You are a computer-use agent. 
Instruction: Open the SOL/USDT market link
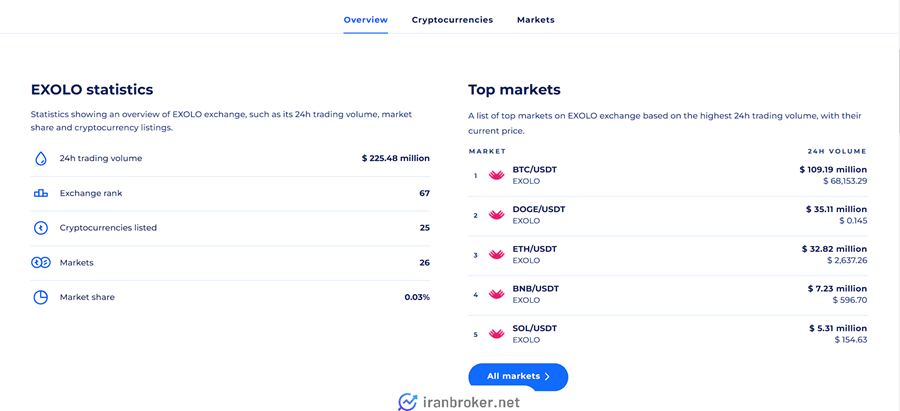pyautogui.click(x=534, y=328)
